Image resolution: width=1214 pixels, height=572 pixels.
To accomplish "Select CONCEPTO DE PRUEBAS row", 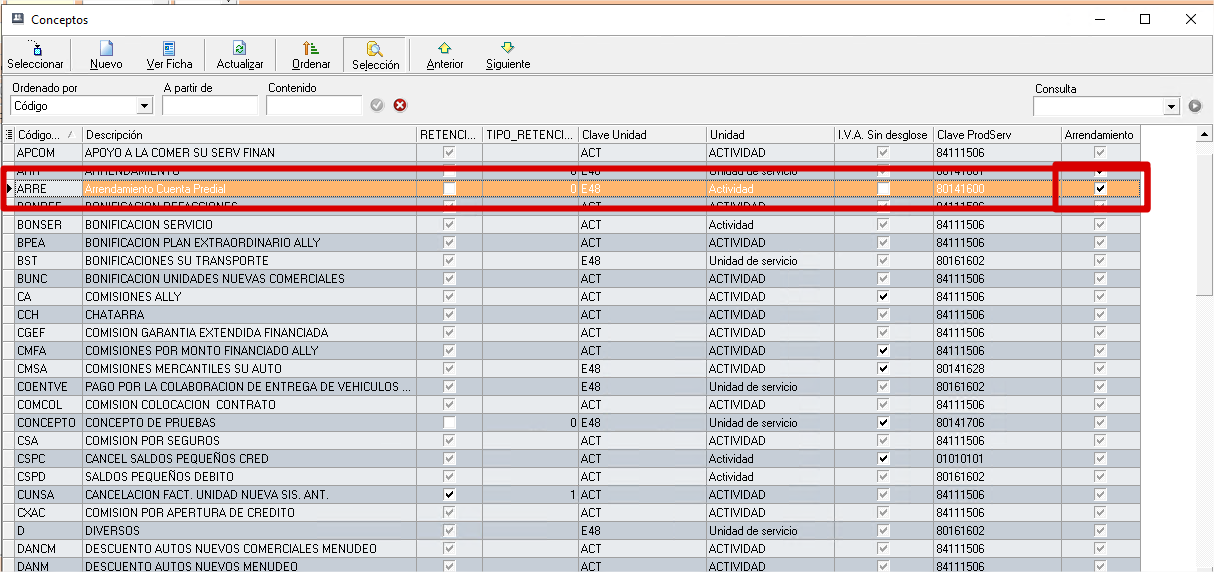I will [572, 422].
